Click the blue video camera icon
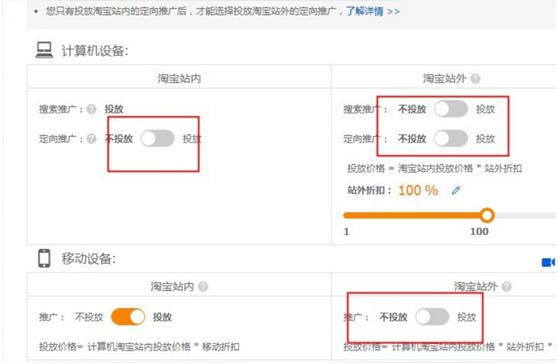The height and width of the screenshot is (363, 558). tap(548, 262)
